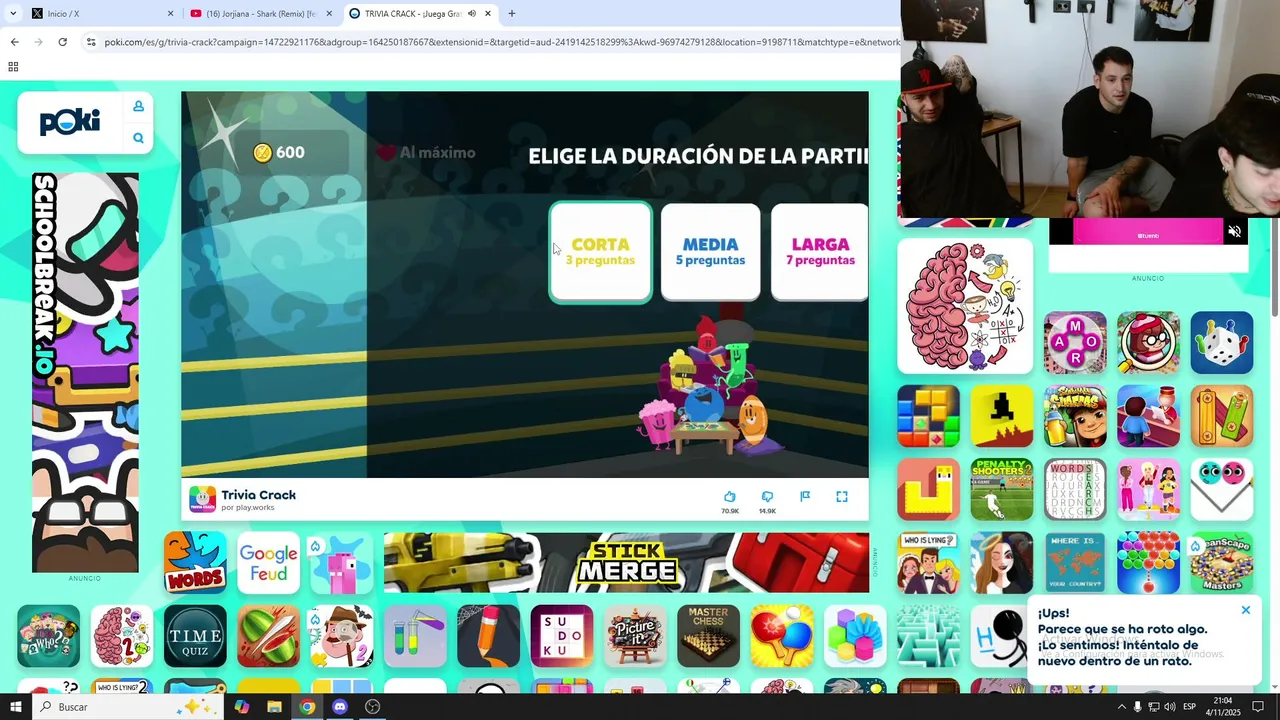Open the Brain Test 2 game icon
Image resolution: width=1280 pixels, height=720 pixels.
122,636
